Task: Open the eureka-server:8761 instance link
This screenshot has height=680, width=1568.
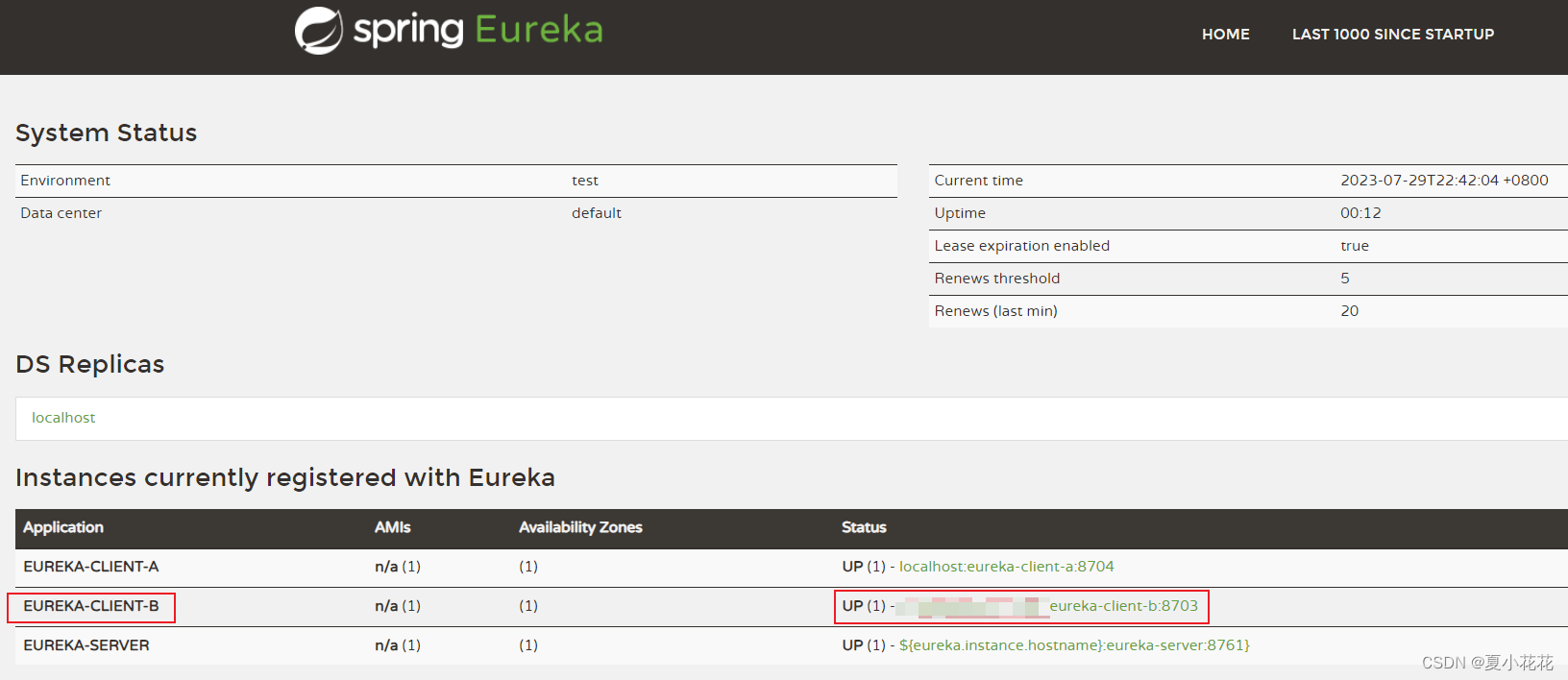Action: 1074,645
